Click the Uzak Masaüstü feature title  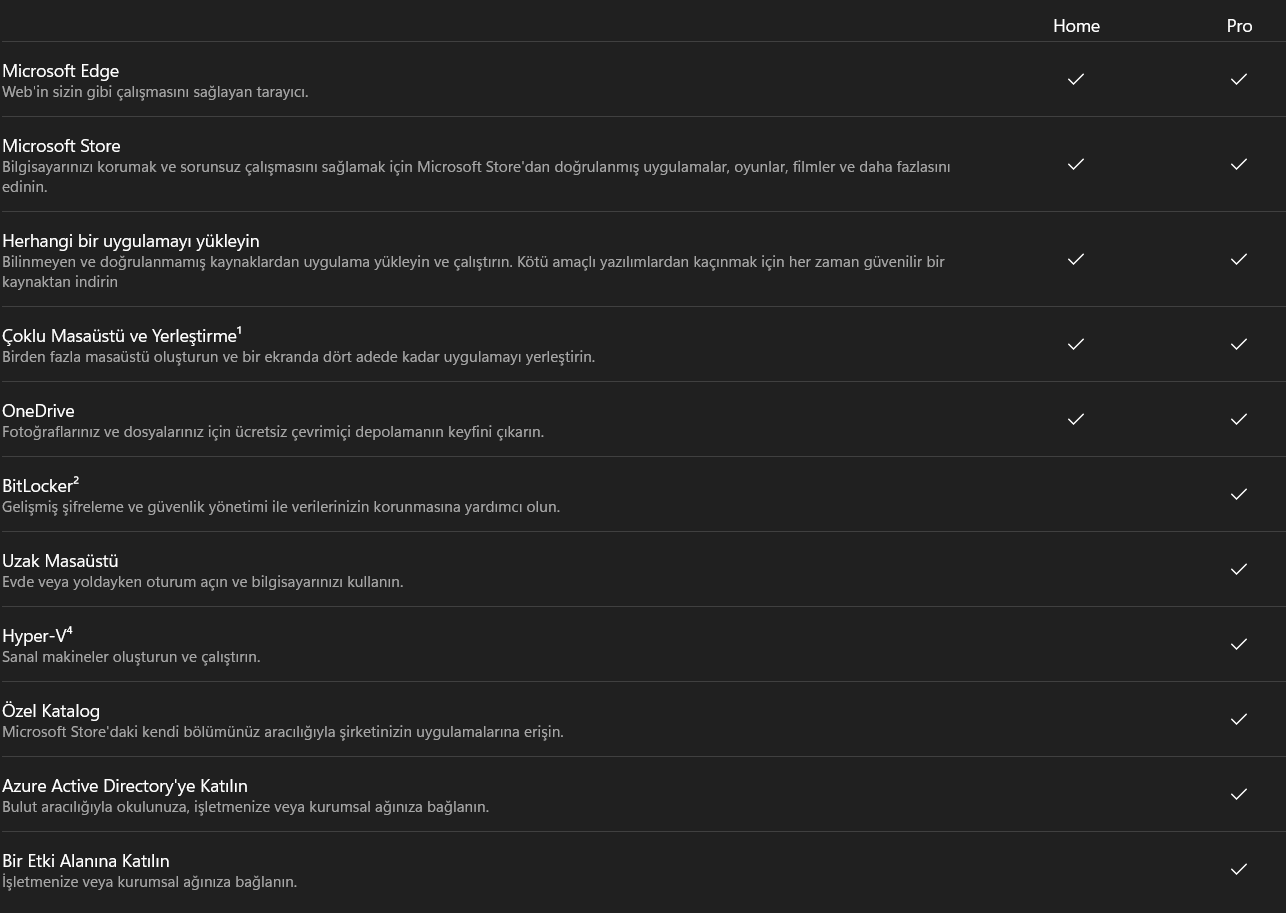[x=60, y=561]
